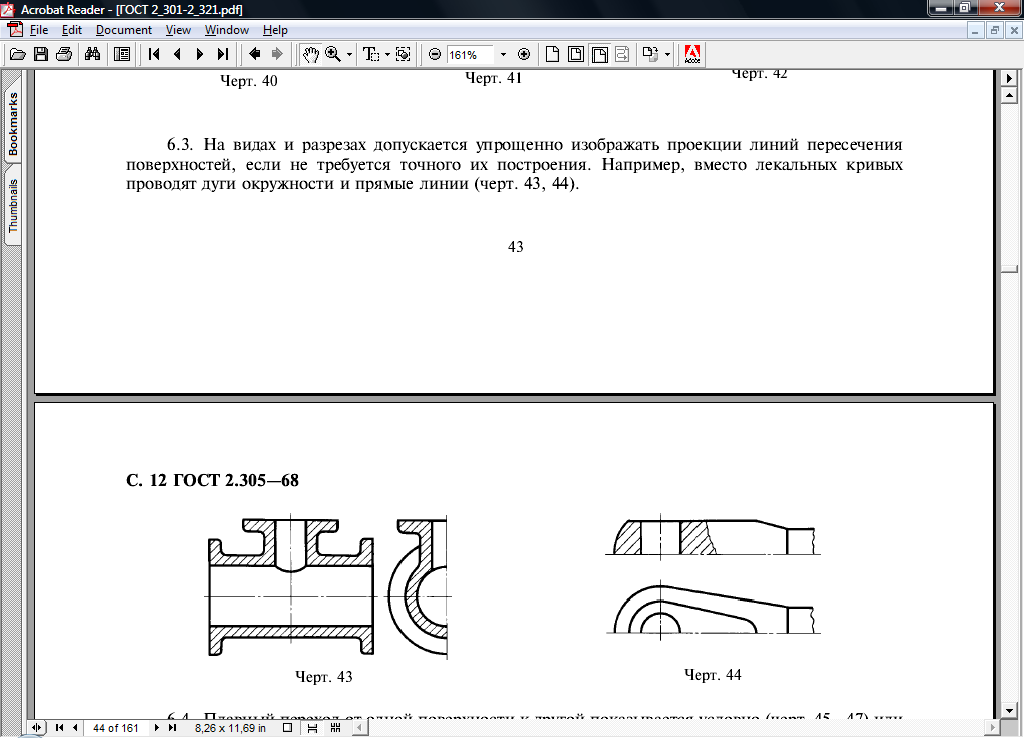The width and height of the screenshot is (1024, 738).
Task: Save a copy using the floppy disk icon
Action: click(40, 55)
